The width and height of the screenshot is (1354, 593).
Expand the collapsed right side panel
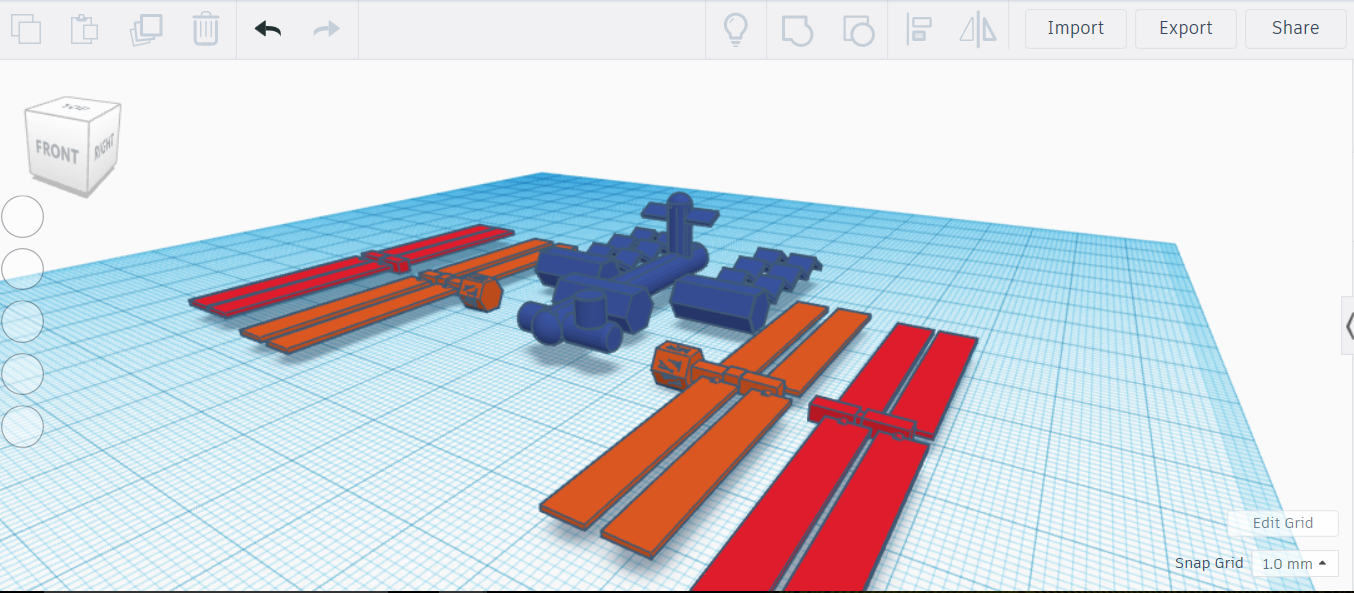pyautogui.click(x=1348, y=326)
